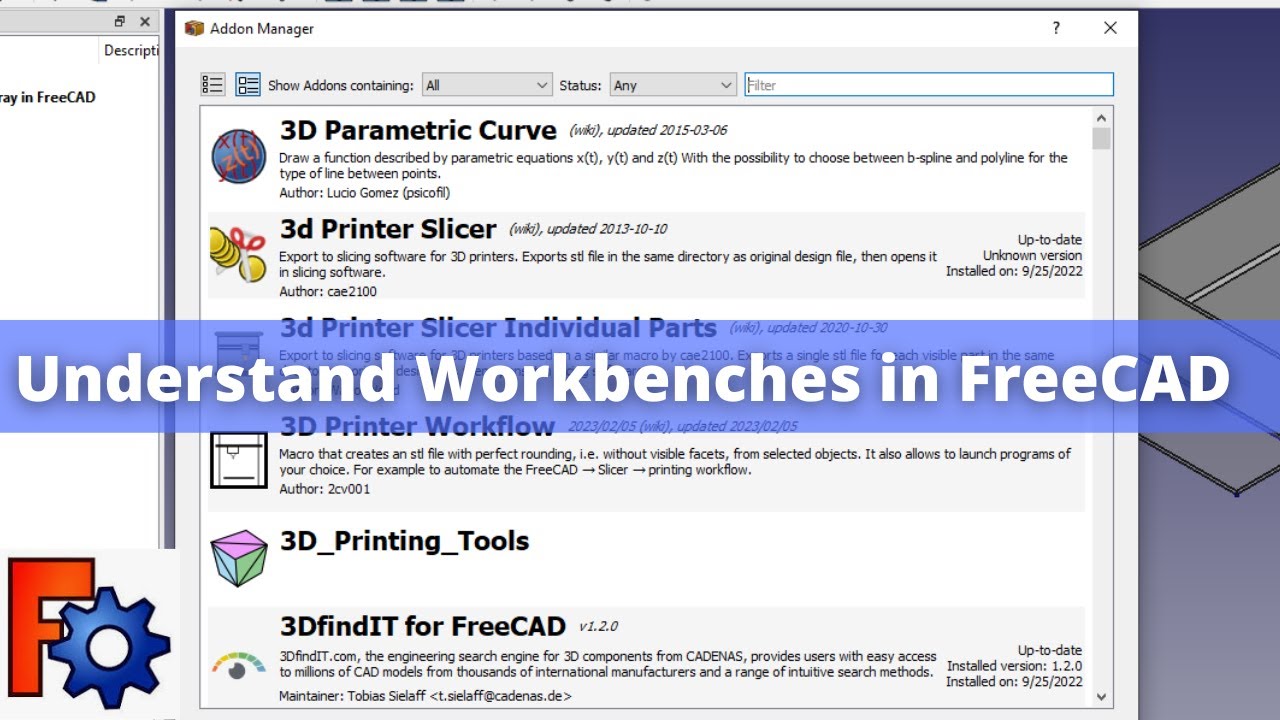Switch to expanded list view icon
This screenshot has height=720, width=1280.
coord(248,85)
